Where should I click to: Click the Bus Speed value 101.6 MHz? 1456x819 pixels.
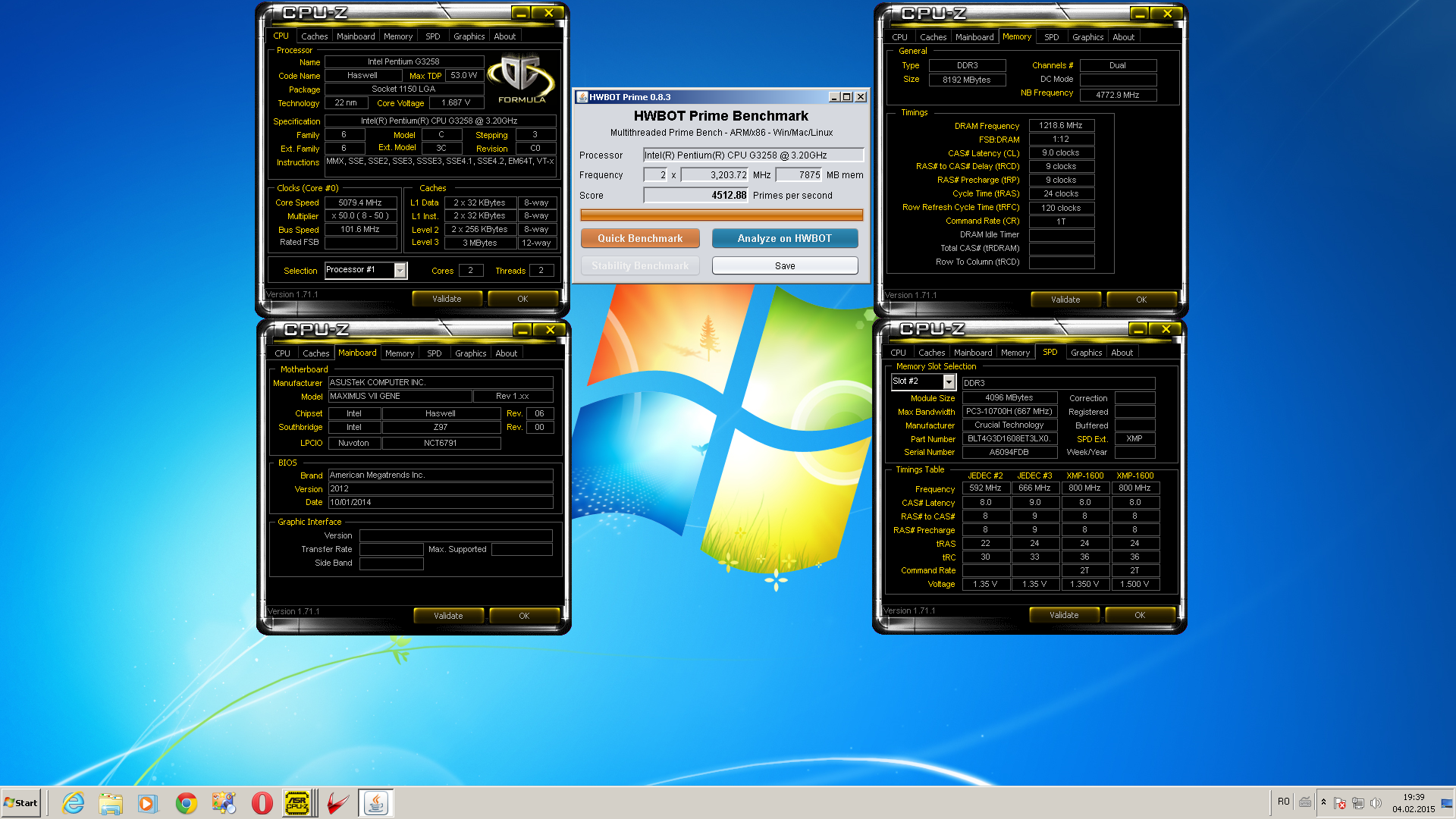pos(361,229)
